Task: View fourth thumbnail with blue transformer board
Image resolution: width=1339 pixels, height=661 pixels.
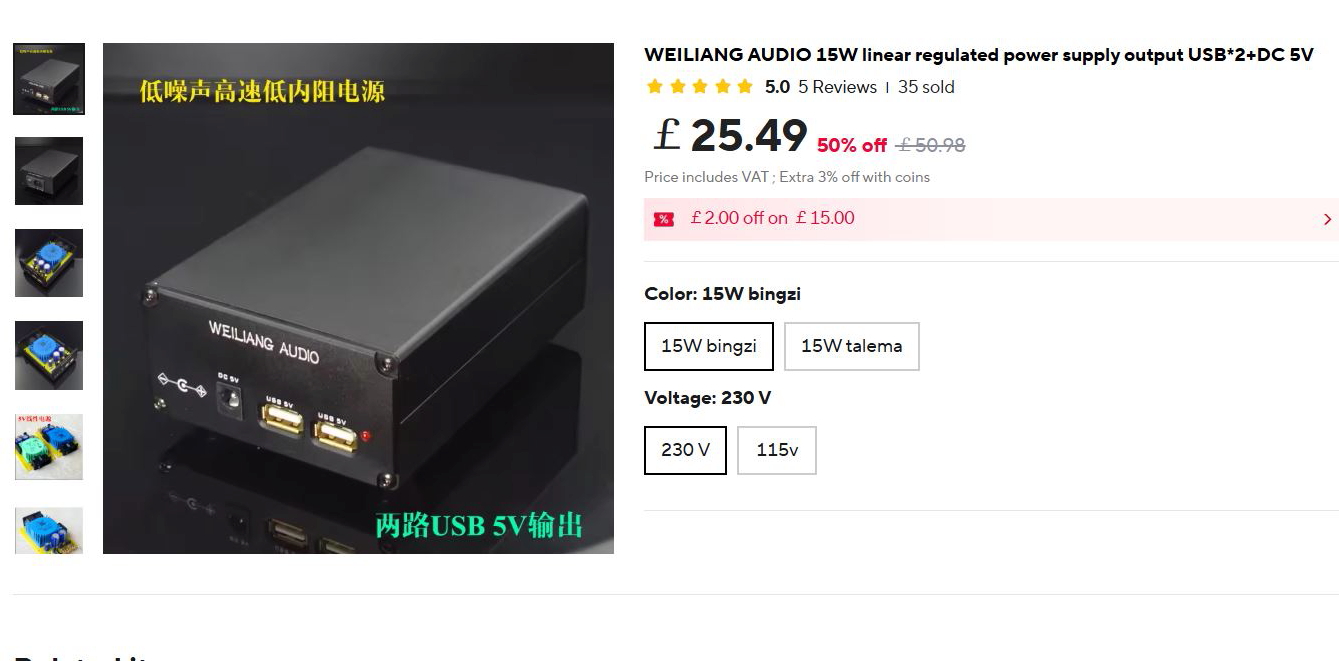Action: (x=49, y=355)
